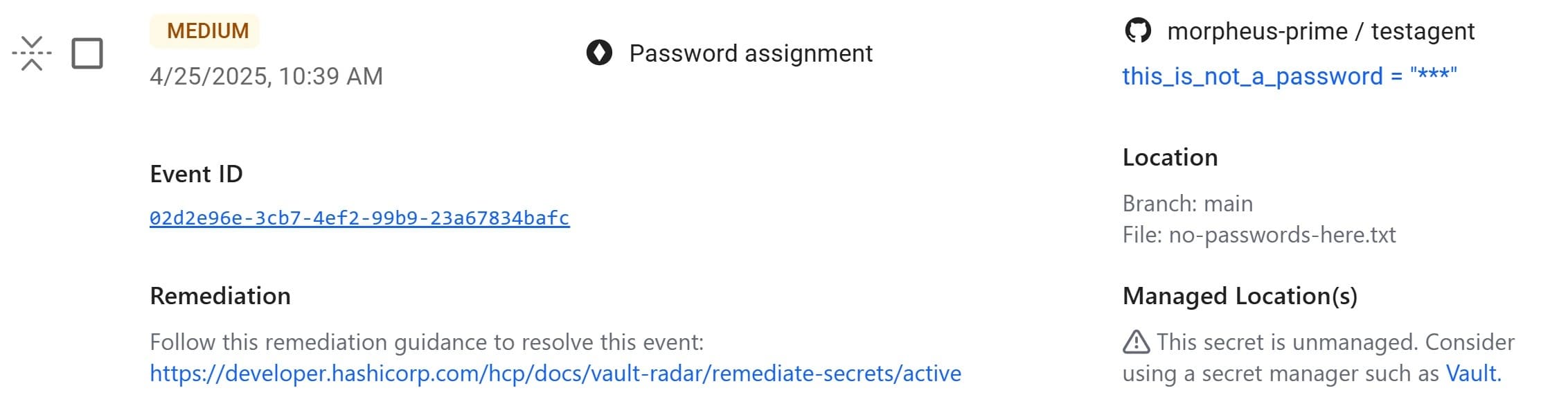This screenshot has height=395, width=1568.
Task: Click the Remediation heading
Action: tap(220, 296)
